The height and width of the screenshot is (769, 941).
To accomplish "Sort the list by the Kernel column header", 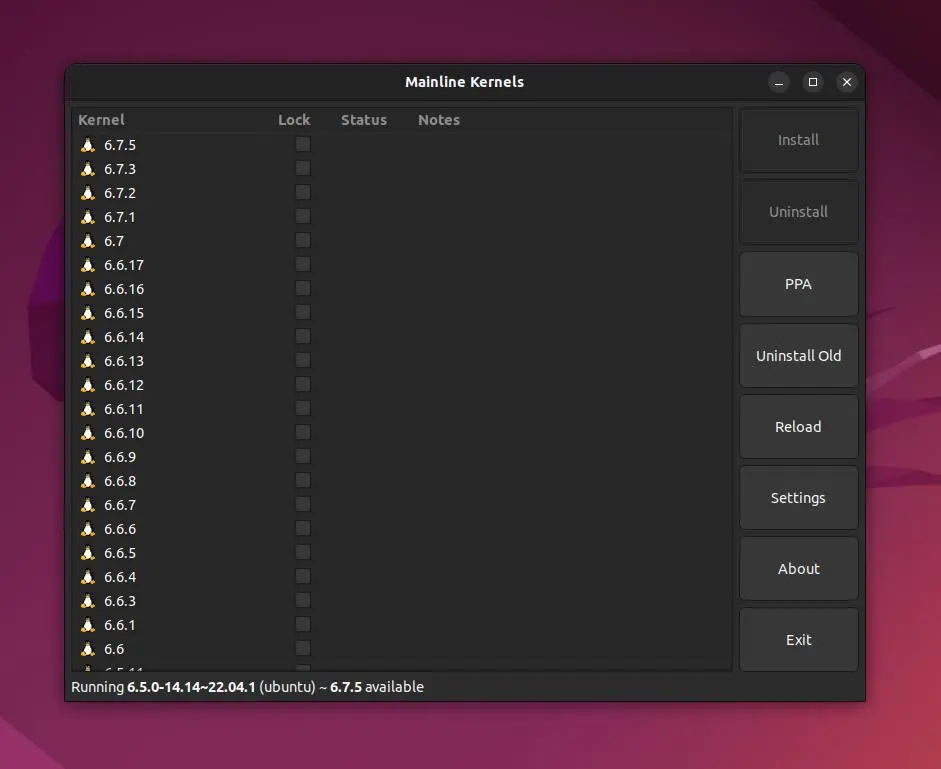I will point(101,120).
